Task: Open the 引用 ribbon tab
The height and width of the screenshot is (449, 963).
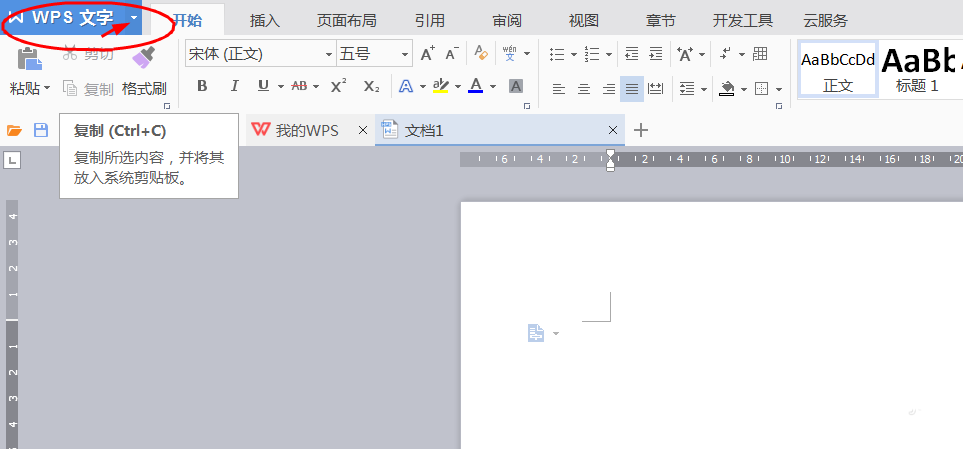Action: pos(429,20)
